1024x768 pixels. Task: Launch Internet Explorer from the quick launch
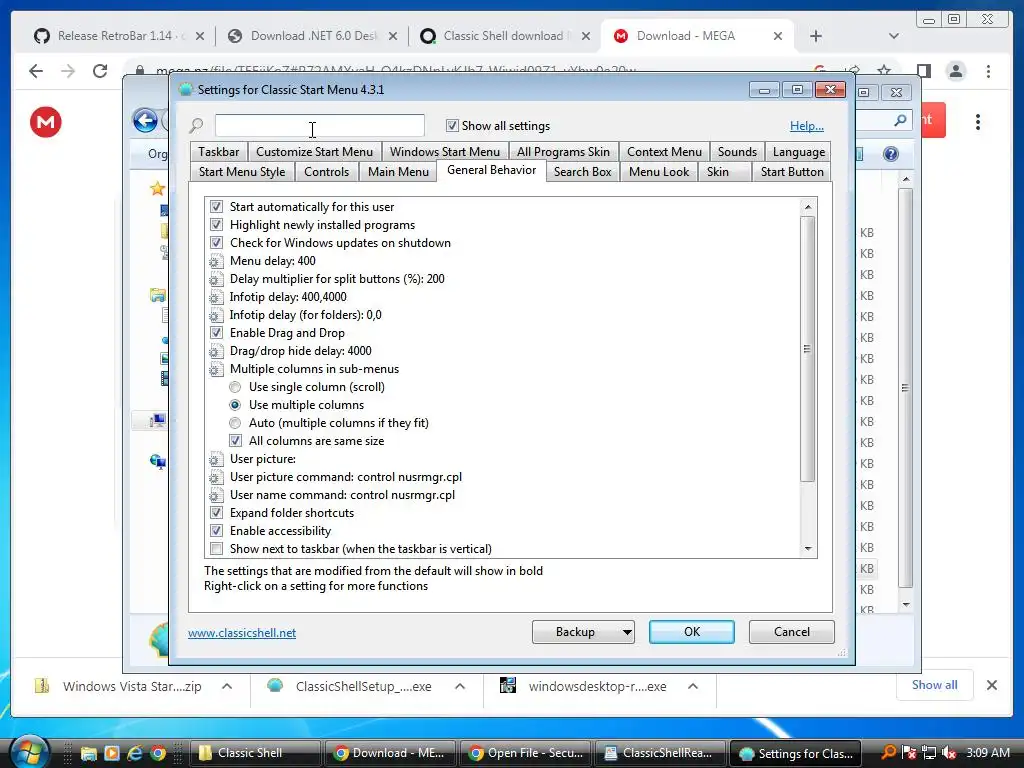[135, 753]
